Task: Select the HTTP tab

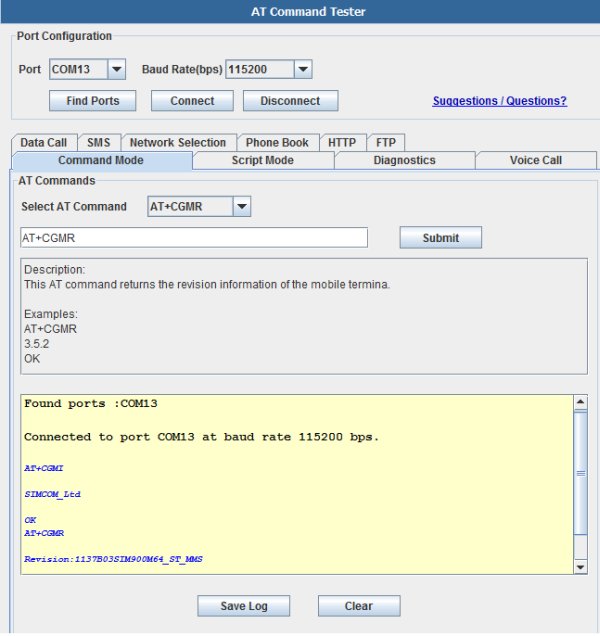Action: click(342, 142)
